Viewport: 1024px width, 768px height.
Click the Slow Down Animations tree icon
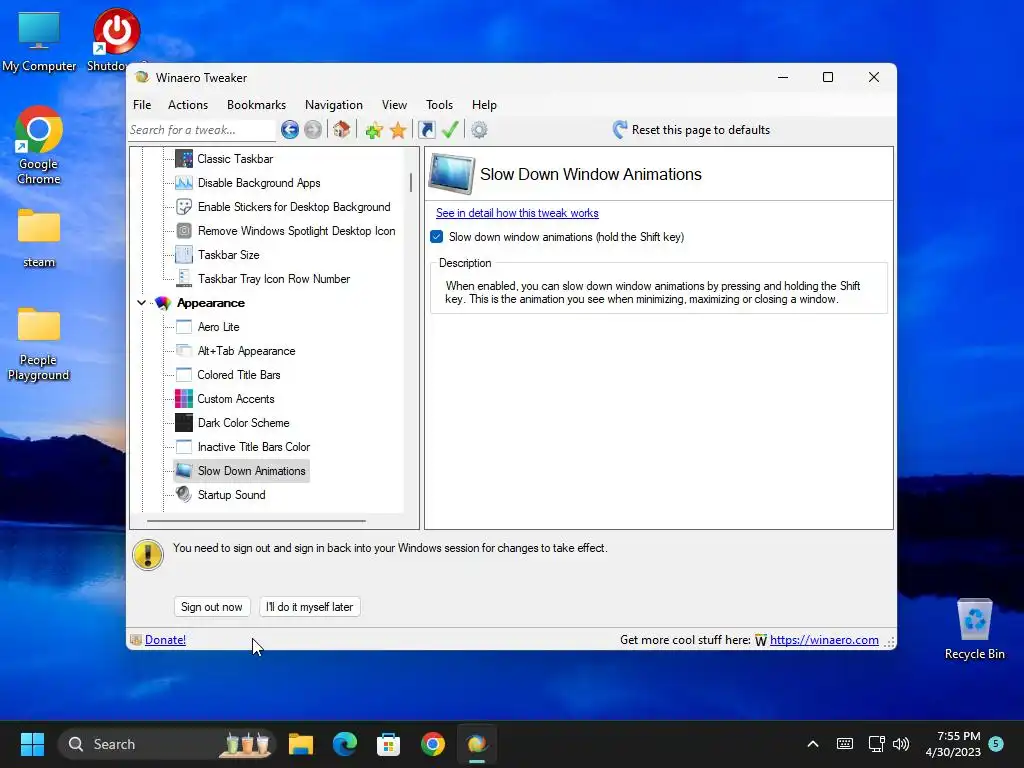coord(184,471)
